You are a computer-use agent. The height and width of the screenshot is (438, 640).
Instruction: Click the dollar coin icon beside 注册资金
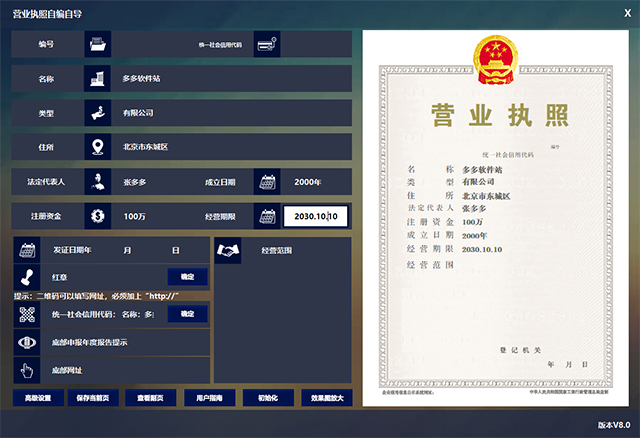[98, 216]
